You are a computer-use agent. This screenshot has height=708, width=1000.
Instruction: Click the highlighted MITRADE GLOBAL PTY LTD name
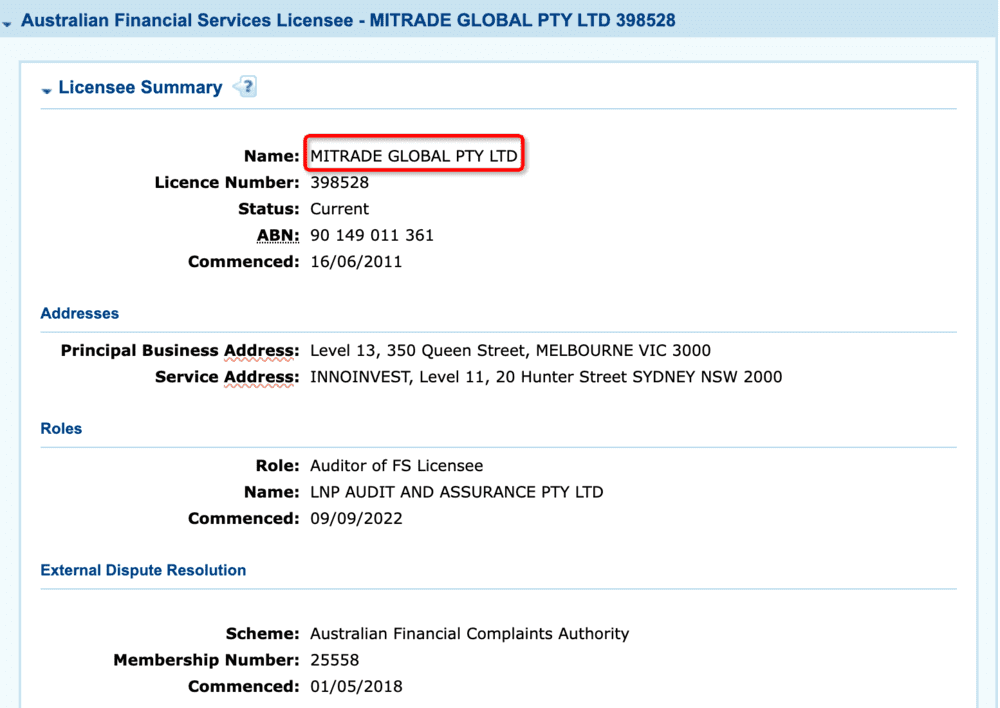coord(414,156)
